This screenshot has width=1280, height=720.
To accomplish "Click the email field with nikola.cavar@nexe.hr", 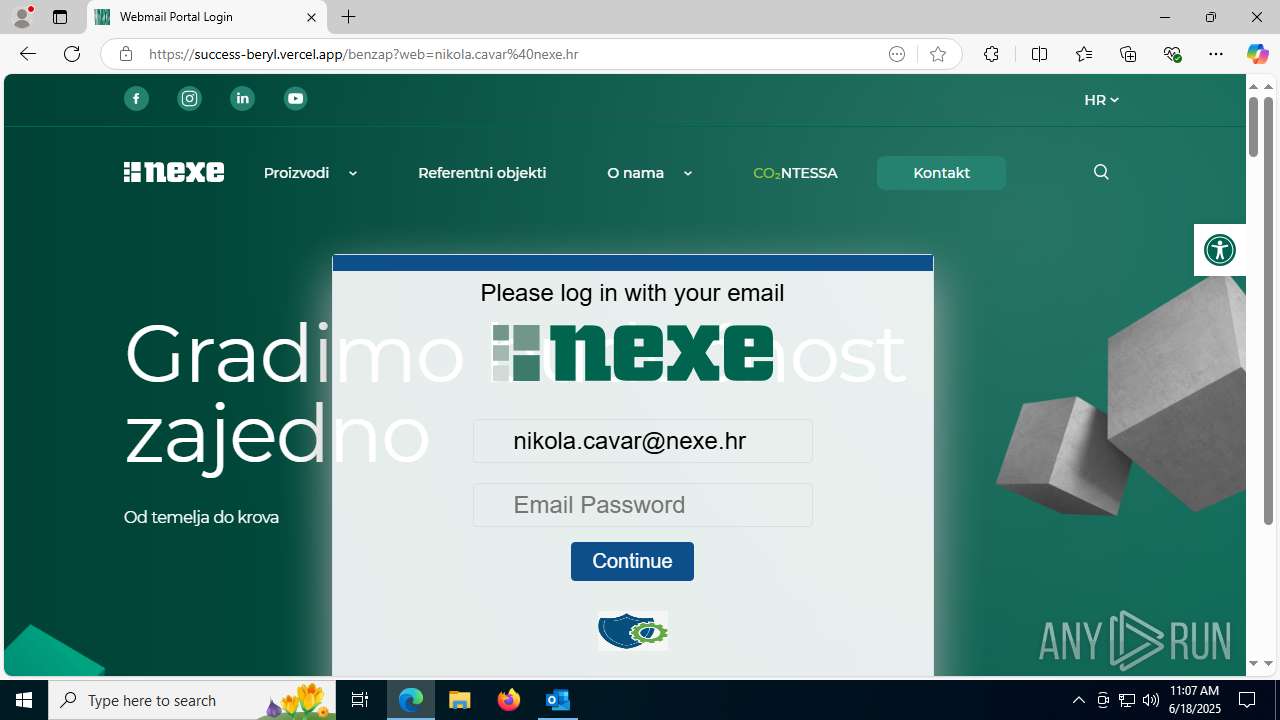I will (643, 441).
